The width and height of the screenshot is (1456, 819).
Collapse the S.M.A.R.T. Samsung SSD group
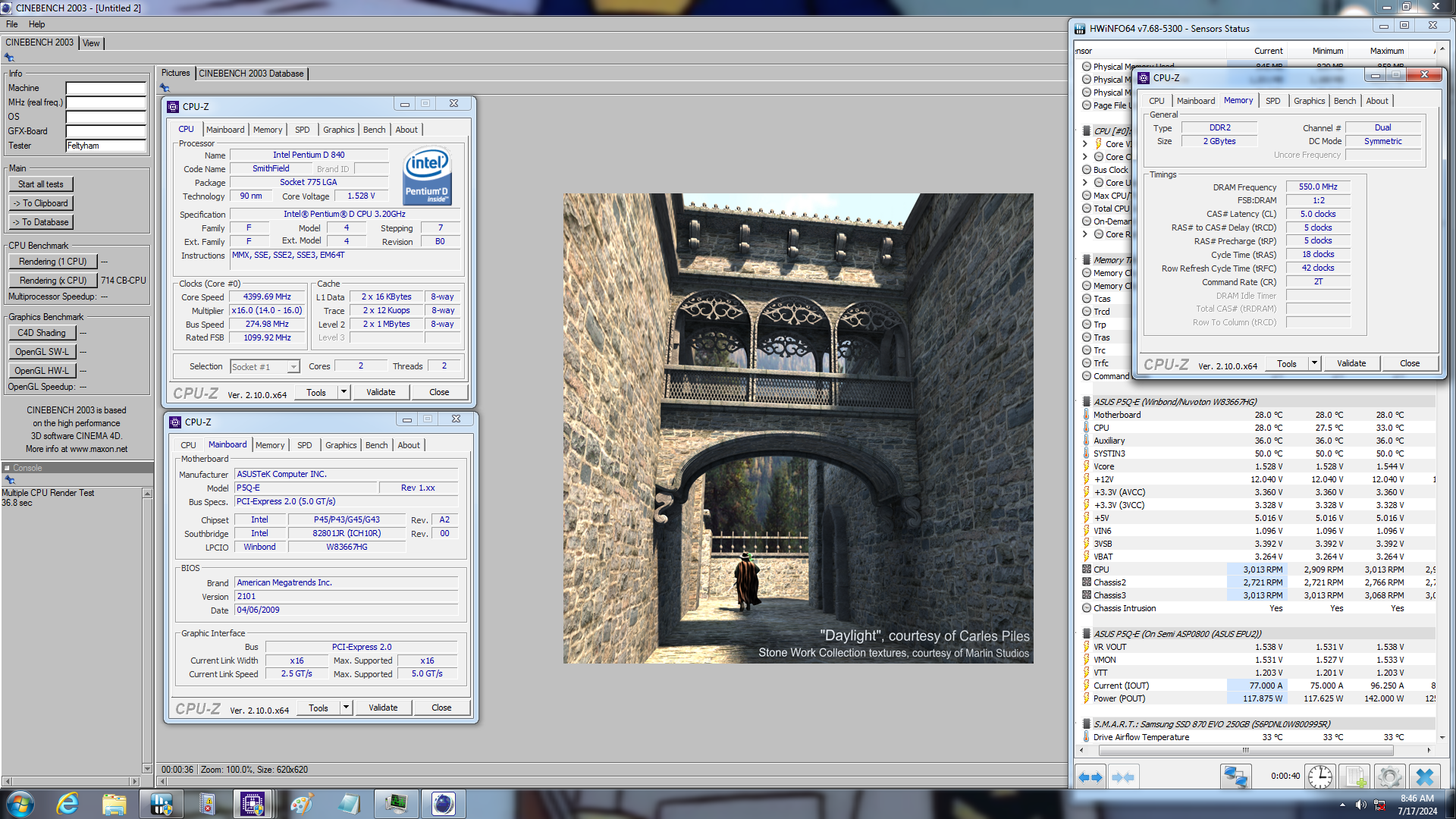1077,724
